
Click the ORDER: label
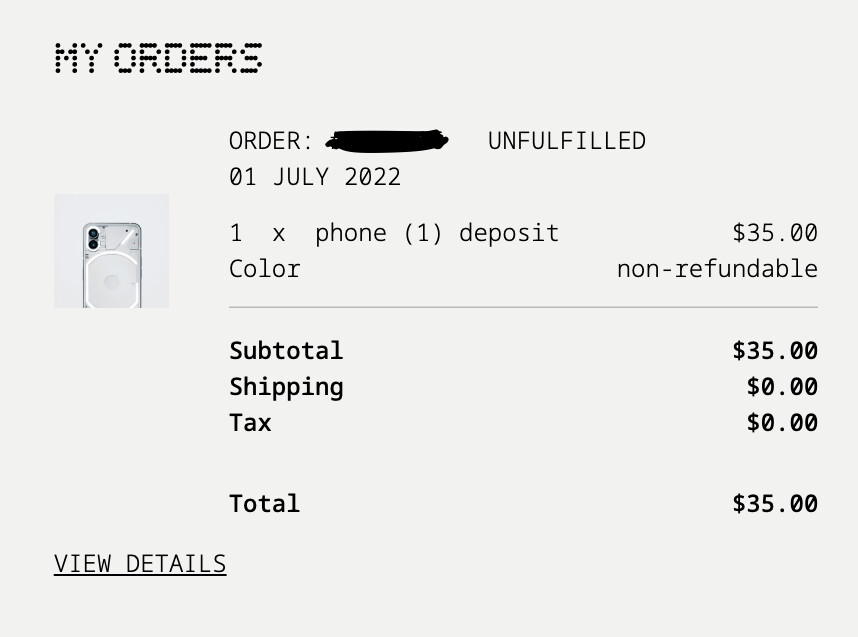(x=270, y=141)
